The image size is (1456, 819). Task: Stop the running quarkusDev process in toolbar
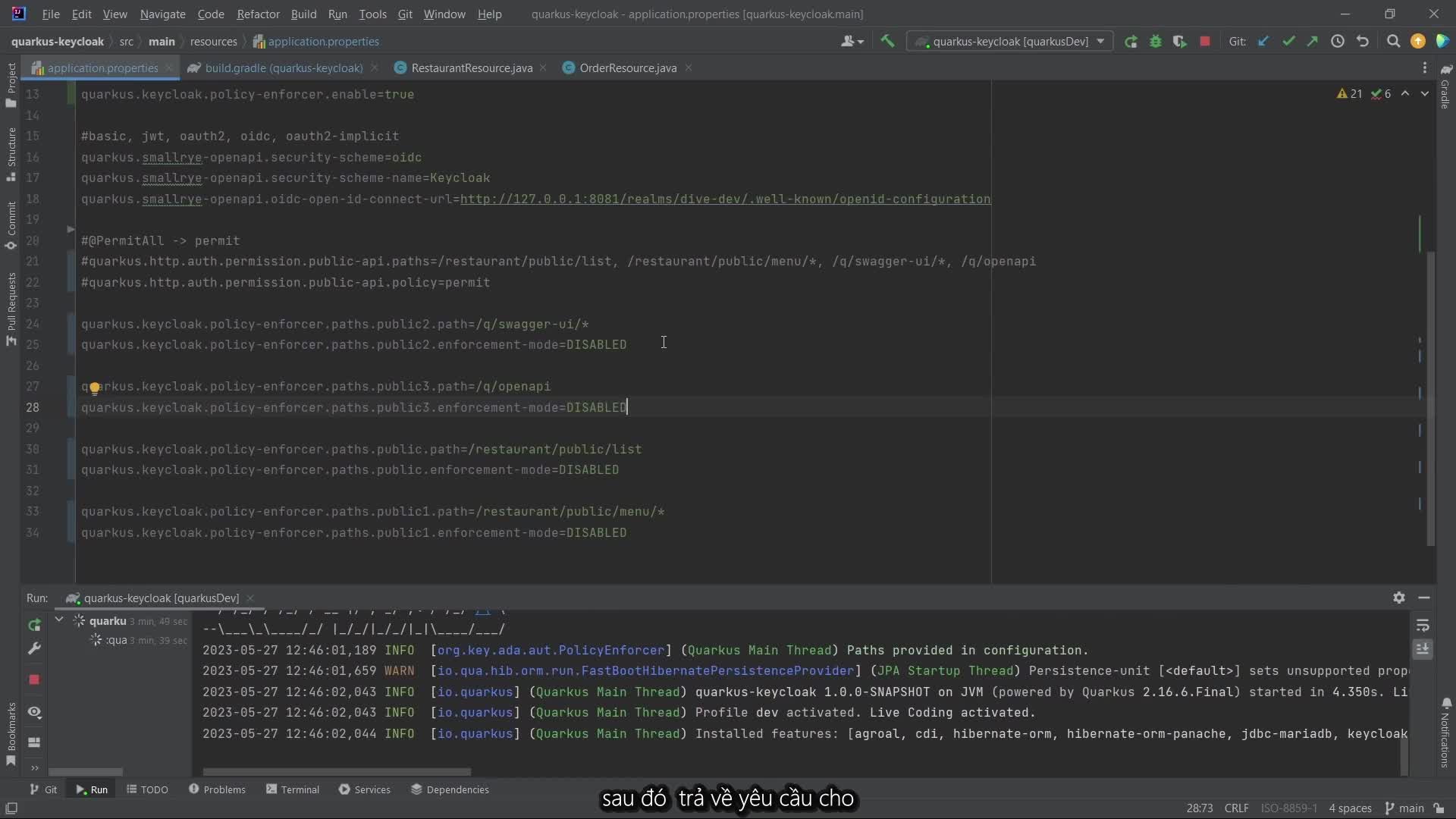click(x=1205, y=42)
